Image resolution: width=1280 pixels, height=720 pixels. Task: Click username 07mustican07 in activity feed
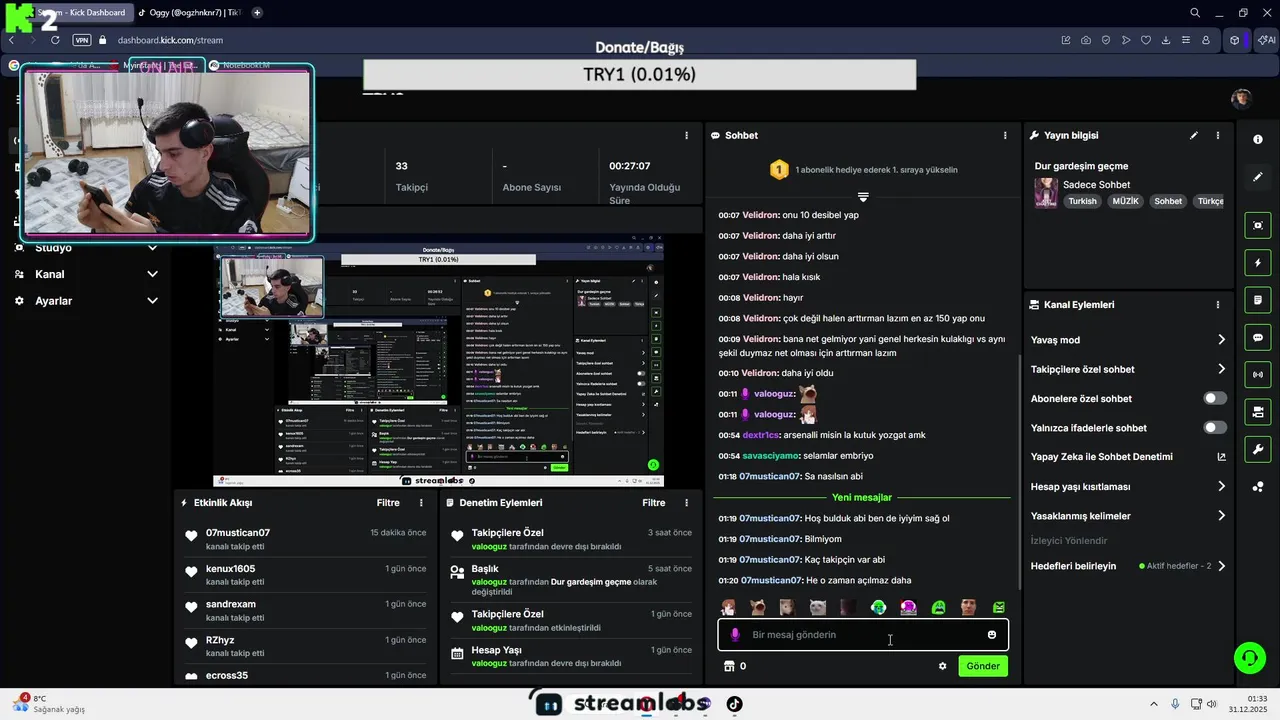tap(238, 533)
